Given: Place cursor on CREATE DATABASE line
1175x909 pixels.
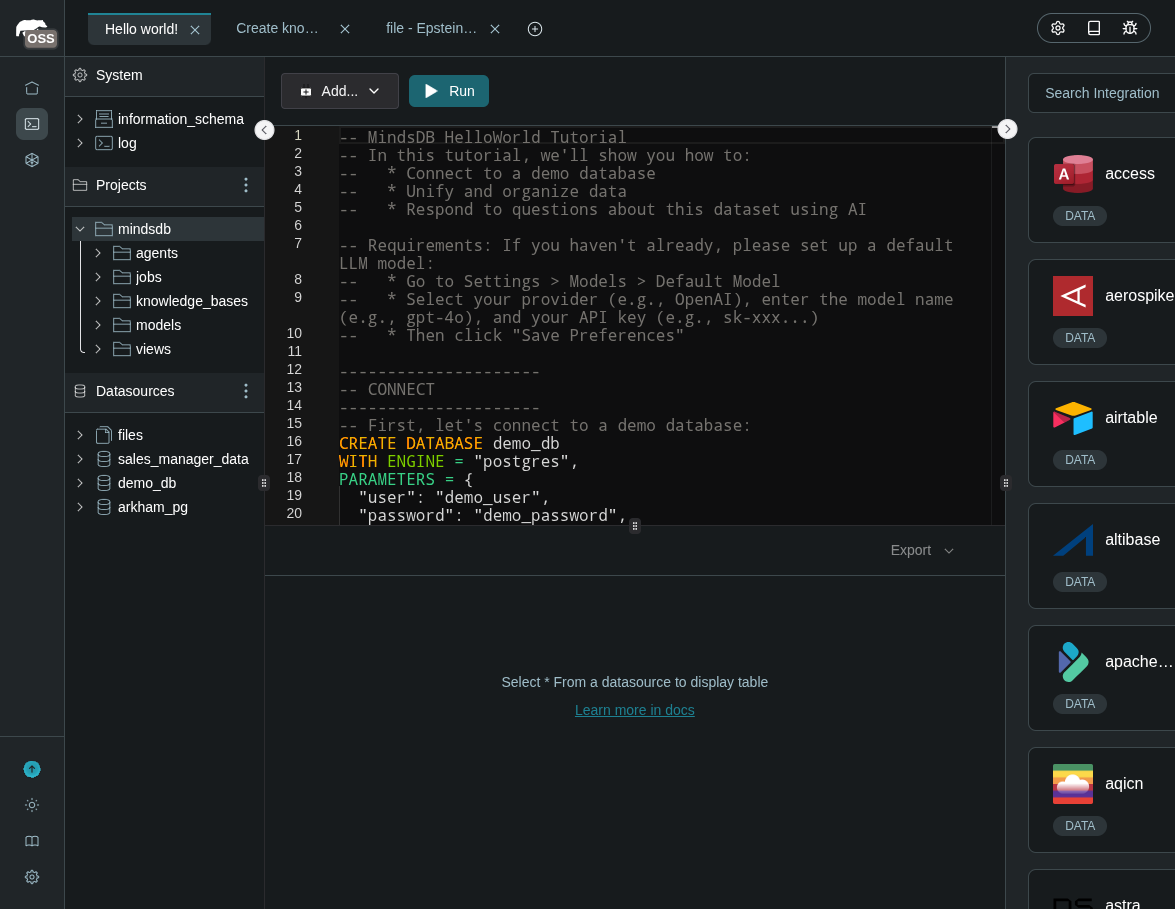Looking at the screenshot, I should (449, 444).
